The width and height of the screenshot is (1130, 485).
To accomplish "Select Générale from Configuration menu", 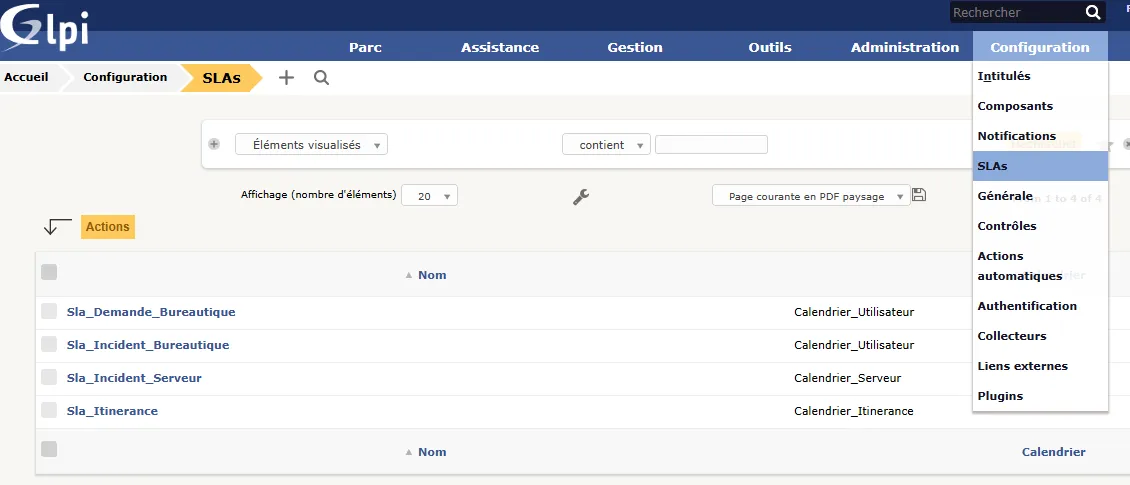I will coord(1040,196).
